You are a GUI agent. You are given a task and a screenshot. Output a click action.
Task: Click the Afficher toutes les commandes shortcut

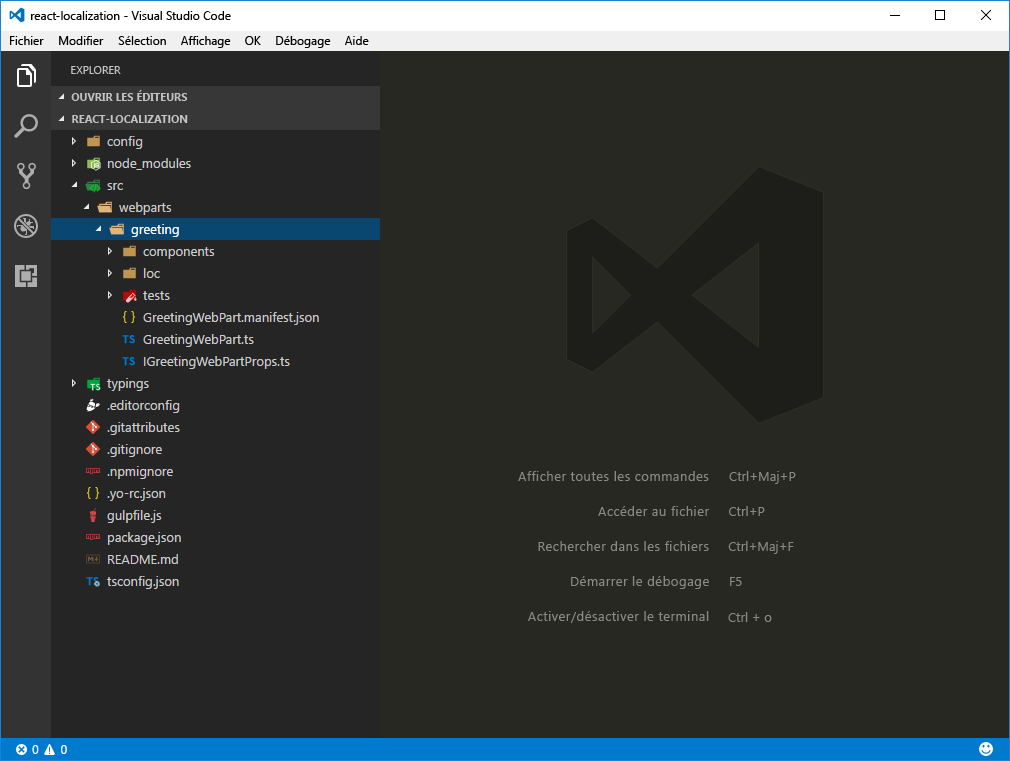click(612, 476)
